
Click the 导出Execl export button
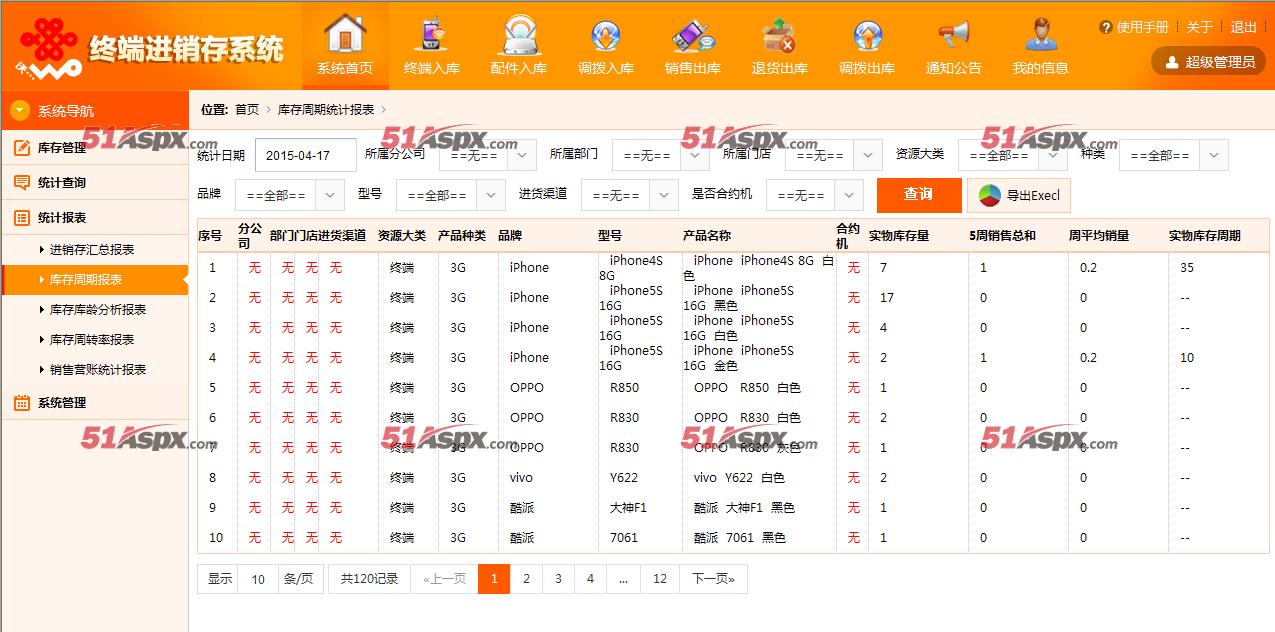pos(1019,195)
